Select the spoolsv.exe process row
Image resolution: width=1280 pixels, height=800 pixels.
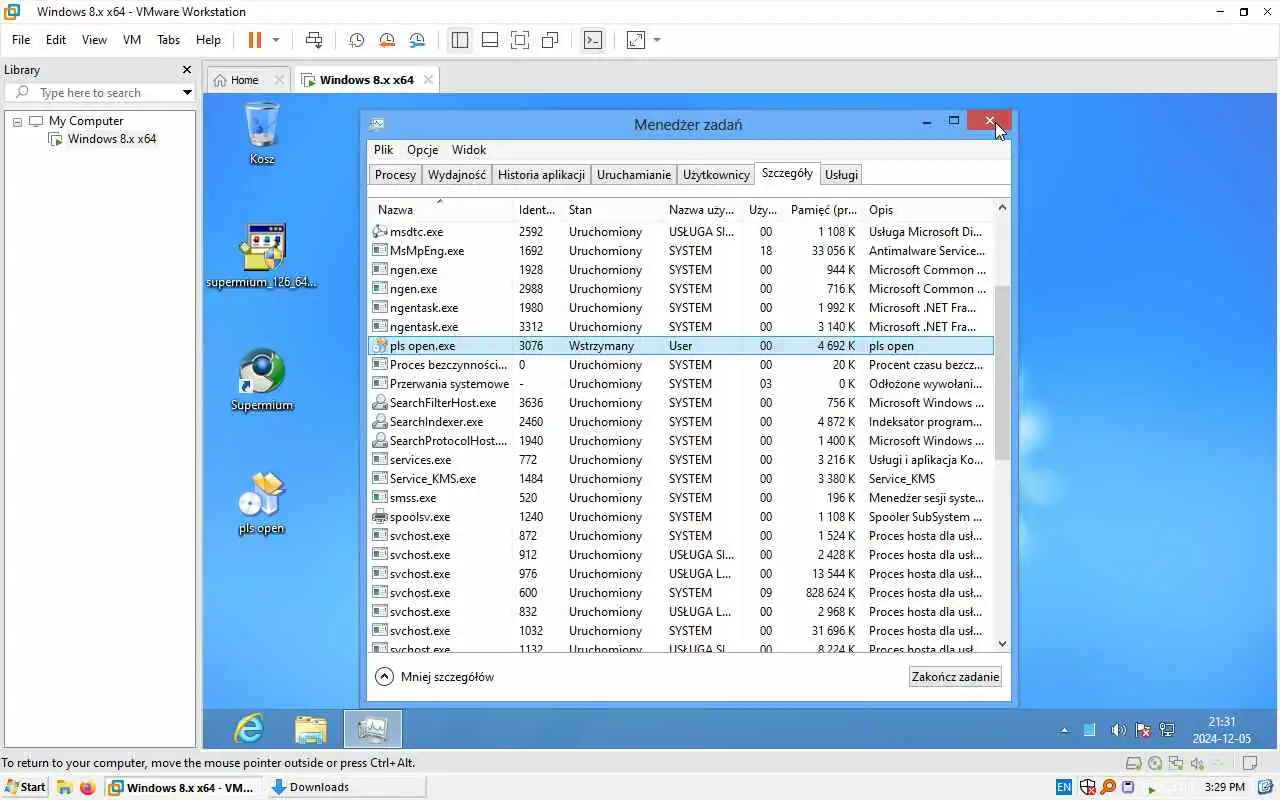coord(680,517)
